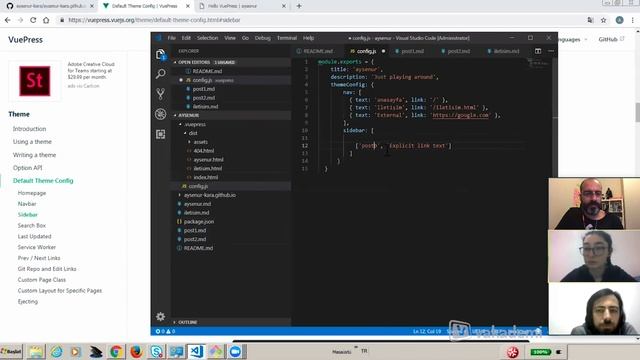This screenshot has width=640, height=360.
Task: Open the Debug icon in VS Code activity bar
Action: tap(160, 114)
